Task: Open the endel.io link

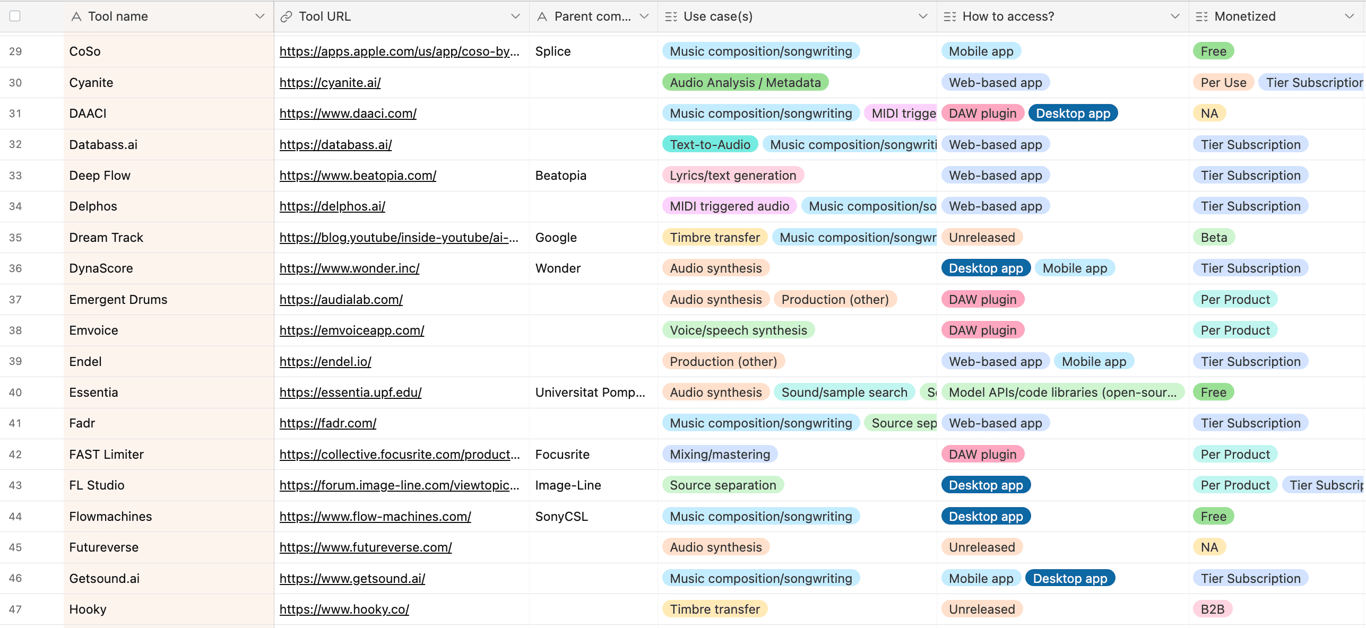Action: 325,361
